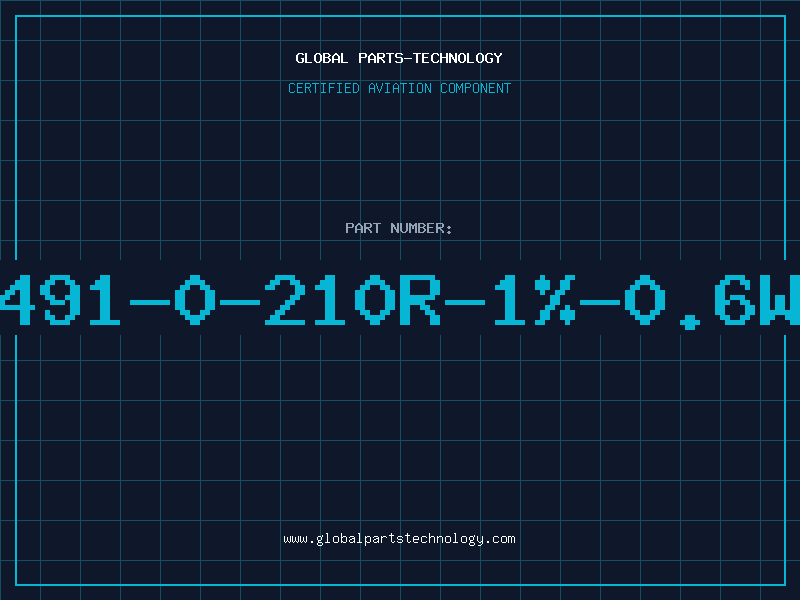The height and width of the screenshot is (600, 800).
Task: Click the part number 491-0-210R-1%-0.6W
Action: [x=400, y=301]
